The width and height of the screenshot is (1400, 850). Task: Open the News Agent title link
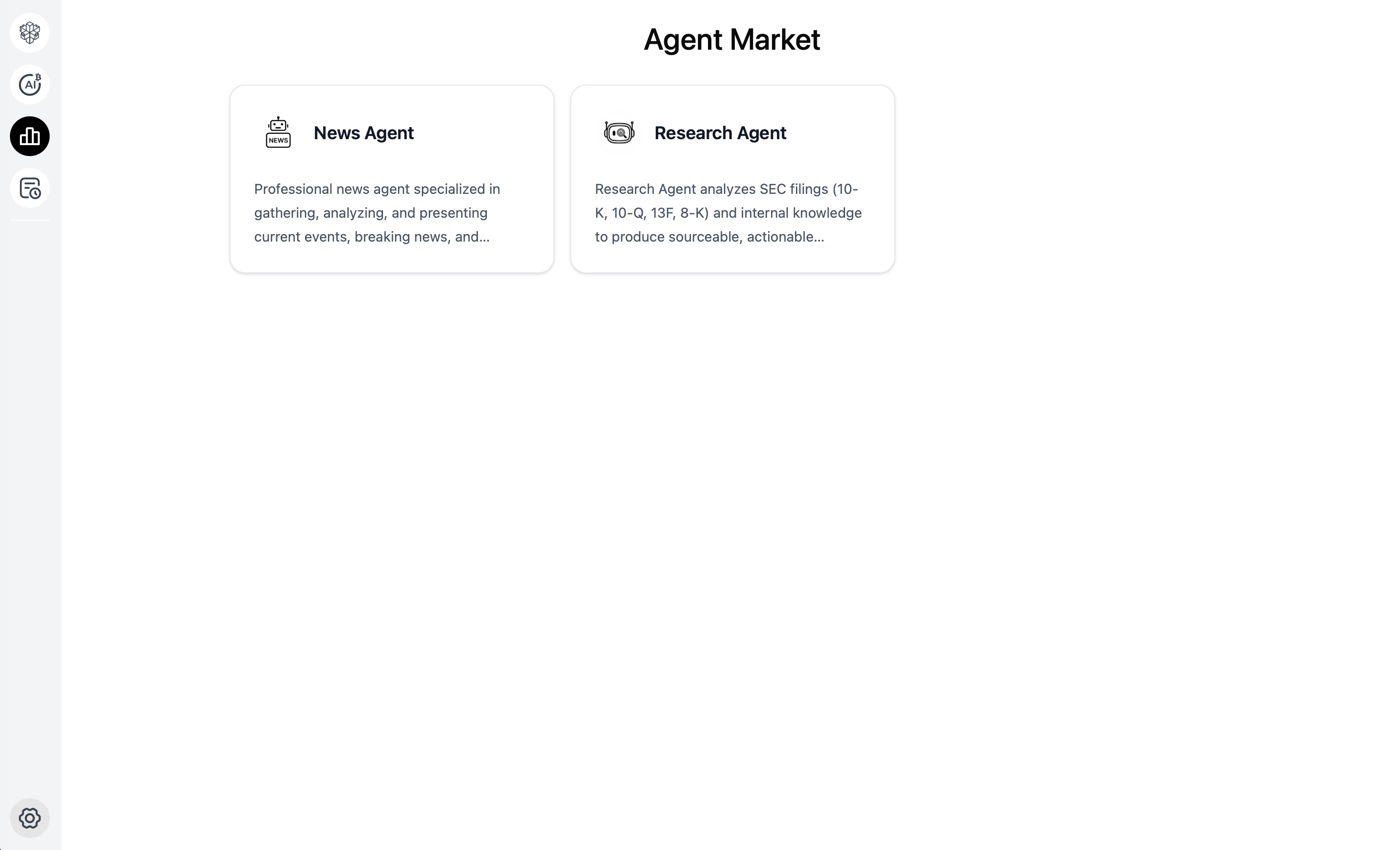pyautogui.click(x=363, y=133)
